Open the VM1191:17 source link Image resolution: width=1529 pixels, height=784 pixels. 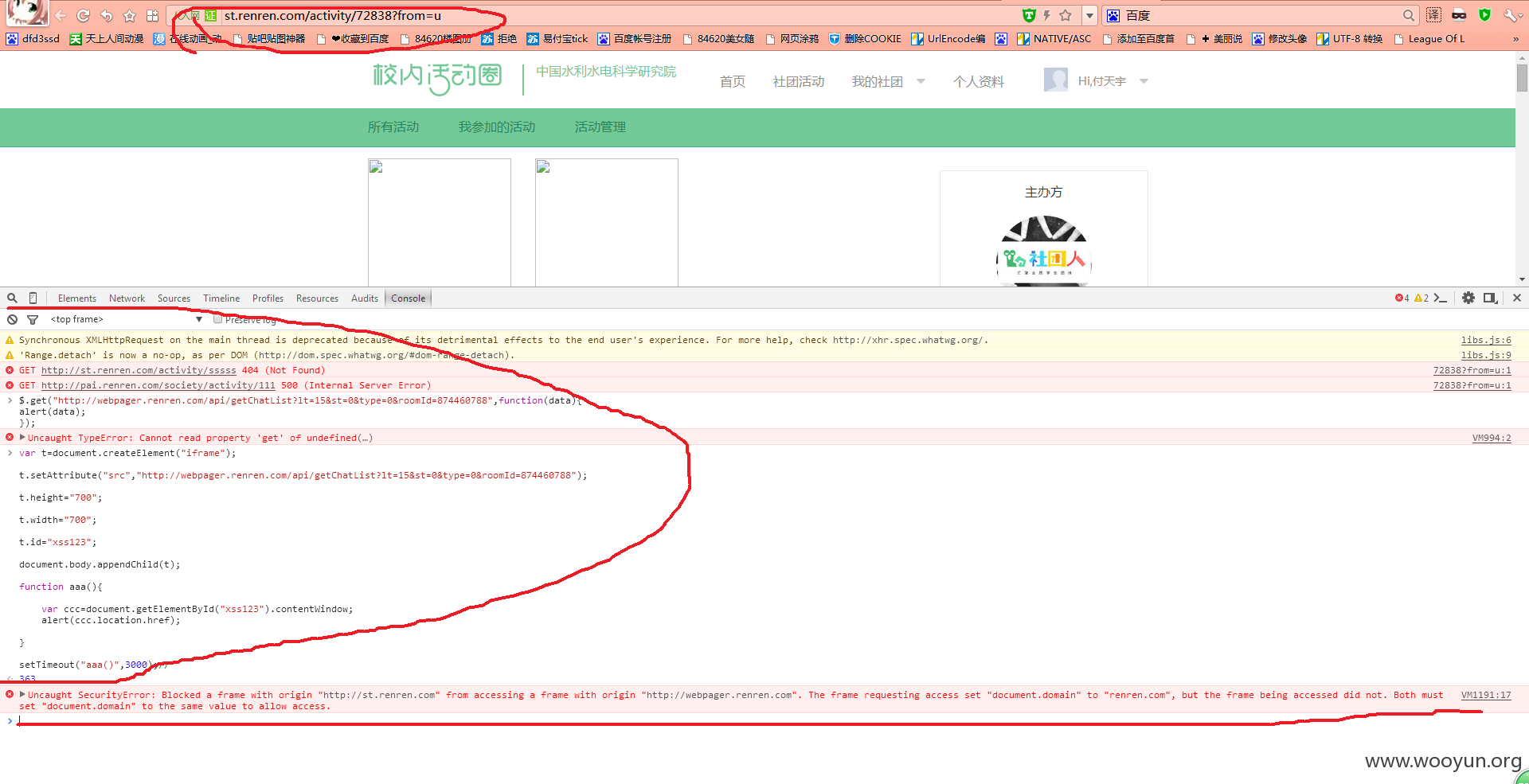tap(1486, 695)
